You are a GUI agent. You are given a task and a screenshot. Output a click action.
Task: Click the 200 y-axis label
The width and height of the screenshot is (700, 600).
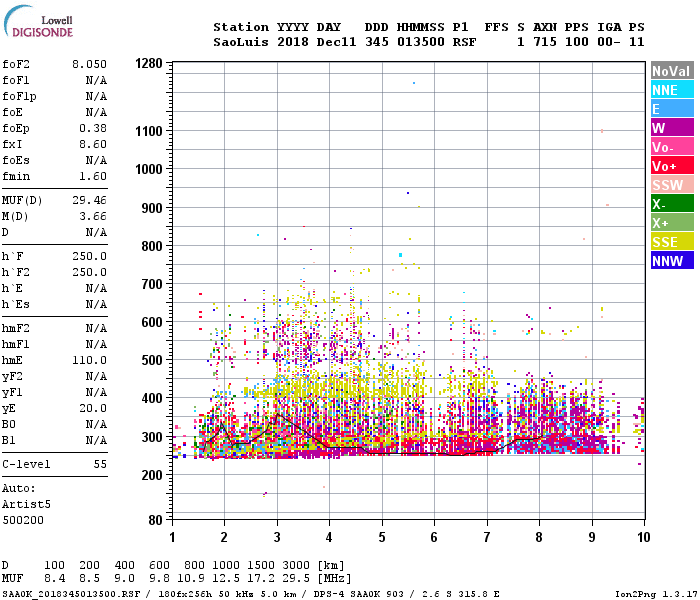click(x=152, y=475)
